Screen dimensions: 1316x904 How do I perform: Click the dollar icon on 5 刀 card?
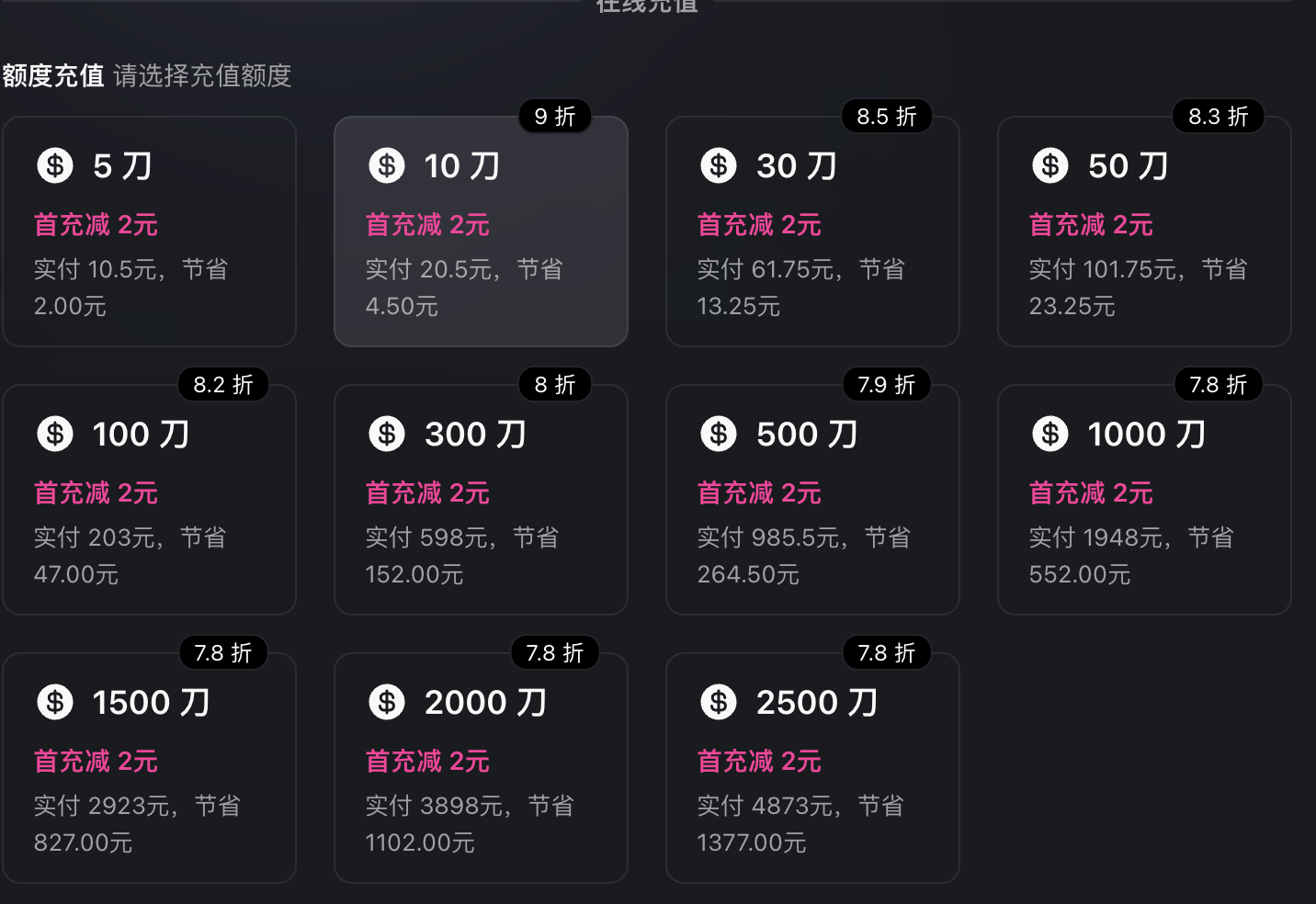click(55, 166)
